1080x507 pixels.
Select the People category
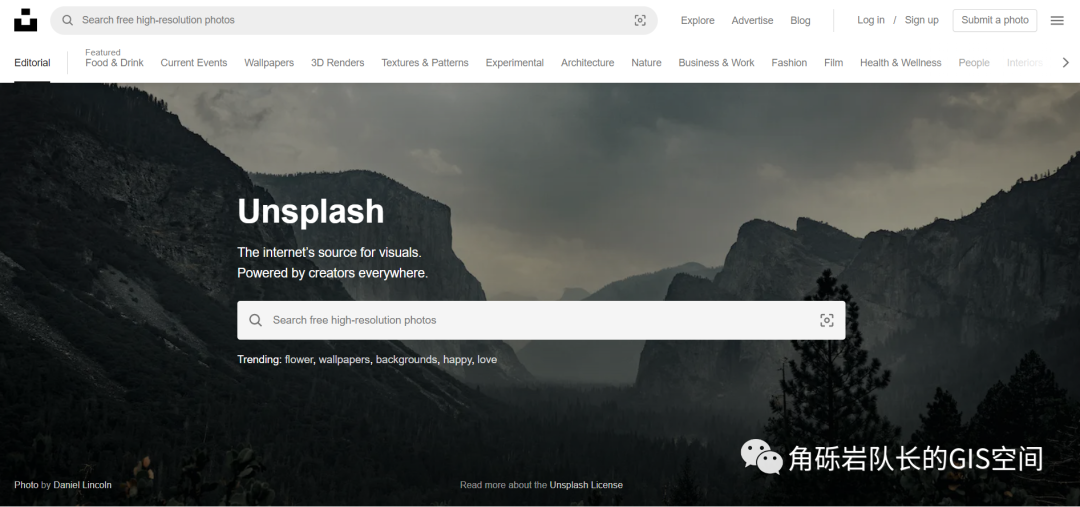(x=974, y=63)
